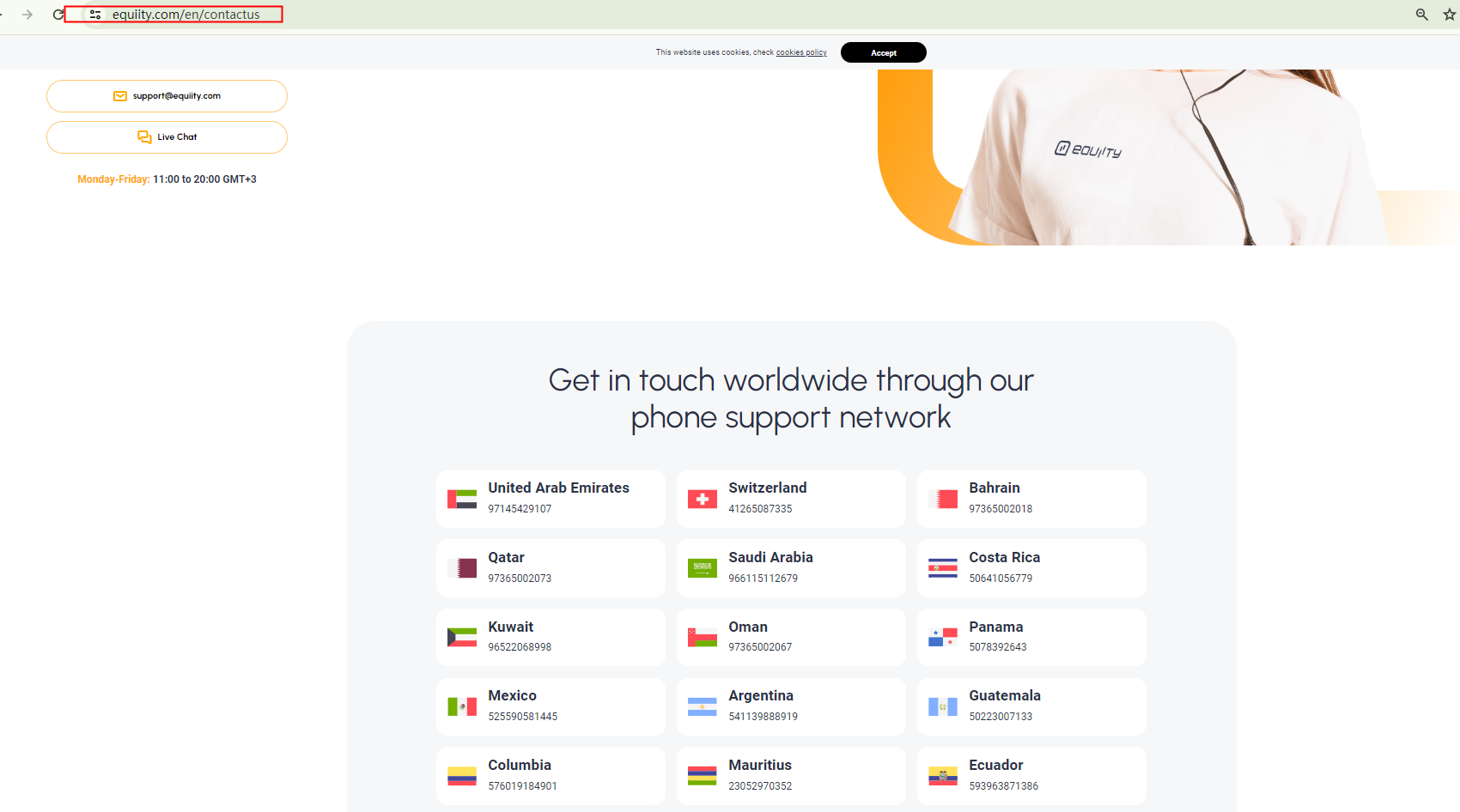Click the envelope icon beside support email
The height and width of the screenshot is (812, 1460).
click(x=120, y=96)
